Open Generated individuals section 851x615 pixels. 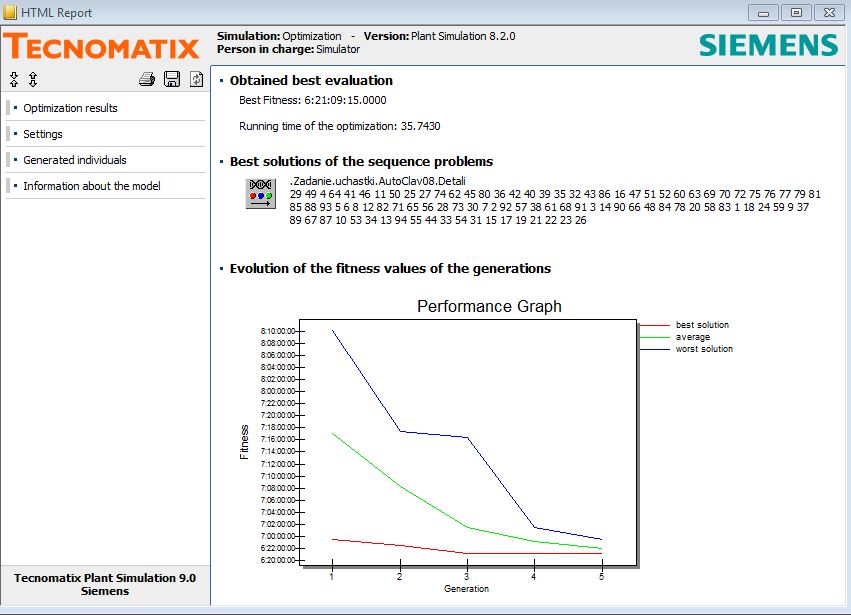pyautogui.click(x=75, y=160)
